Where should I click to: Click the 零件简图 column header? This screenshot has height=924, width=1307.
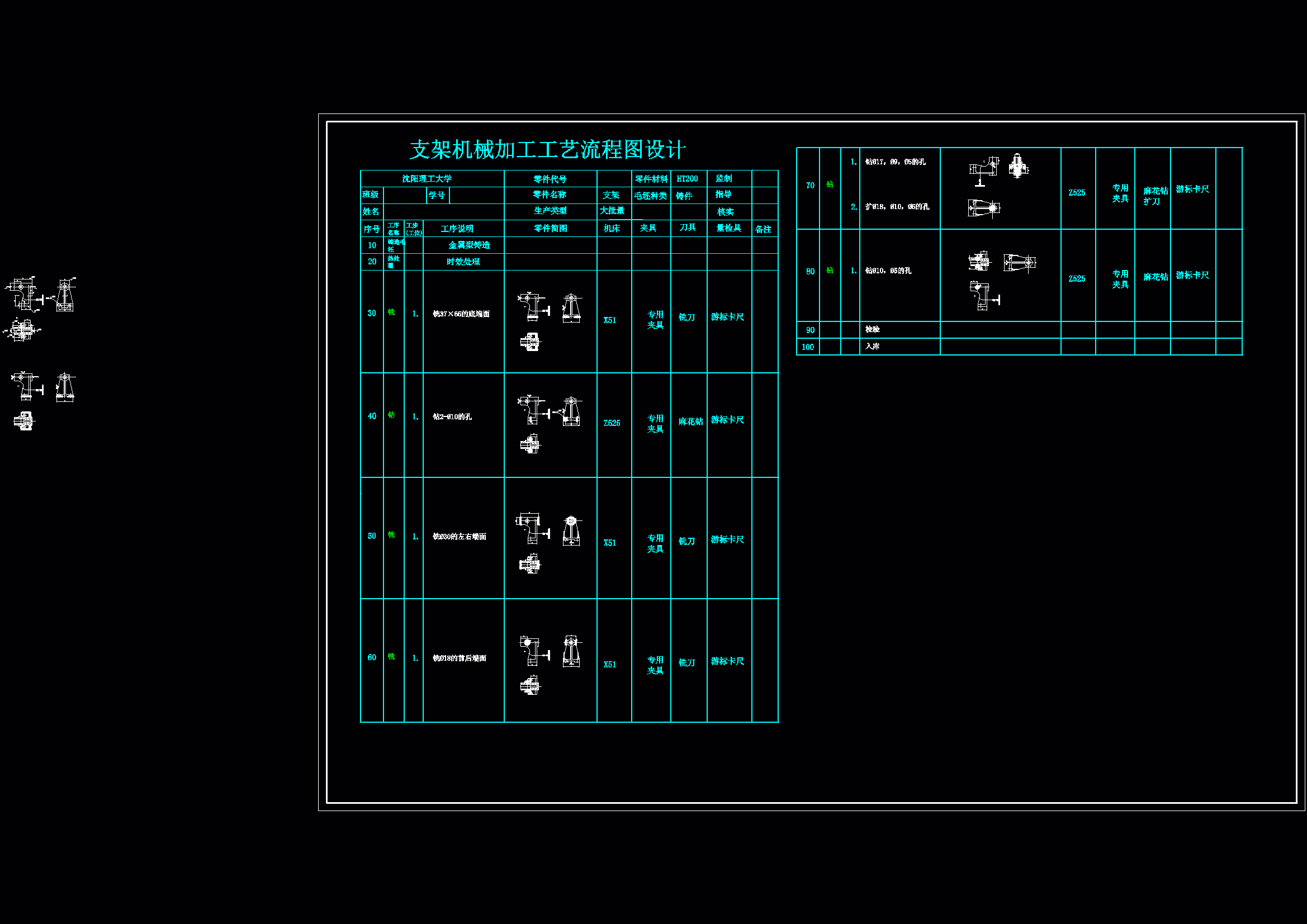[x=550, y=229]
